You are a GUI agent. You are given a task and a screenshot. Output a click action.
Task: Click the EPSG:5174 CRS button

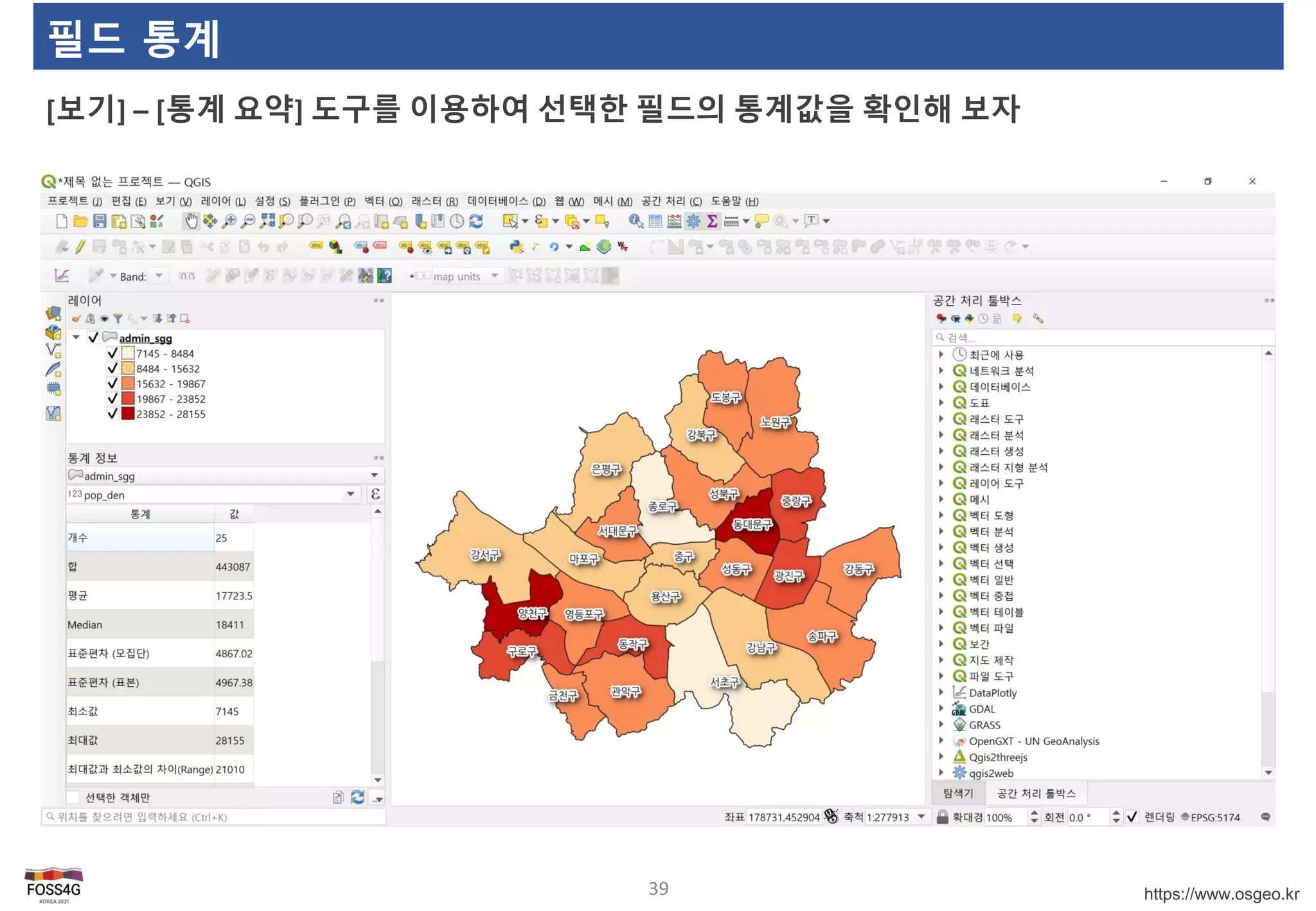click(1210, 817)
